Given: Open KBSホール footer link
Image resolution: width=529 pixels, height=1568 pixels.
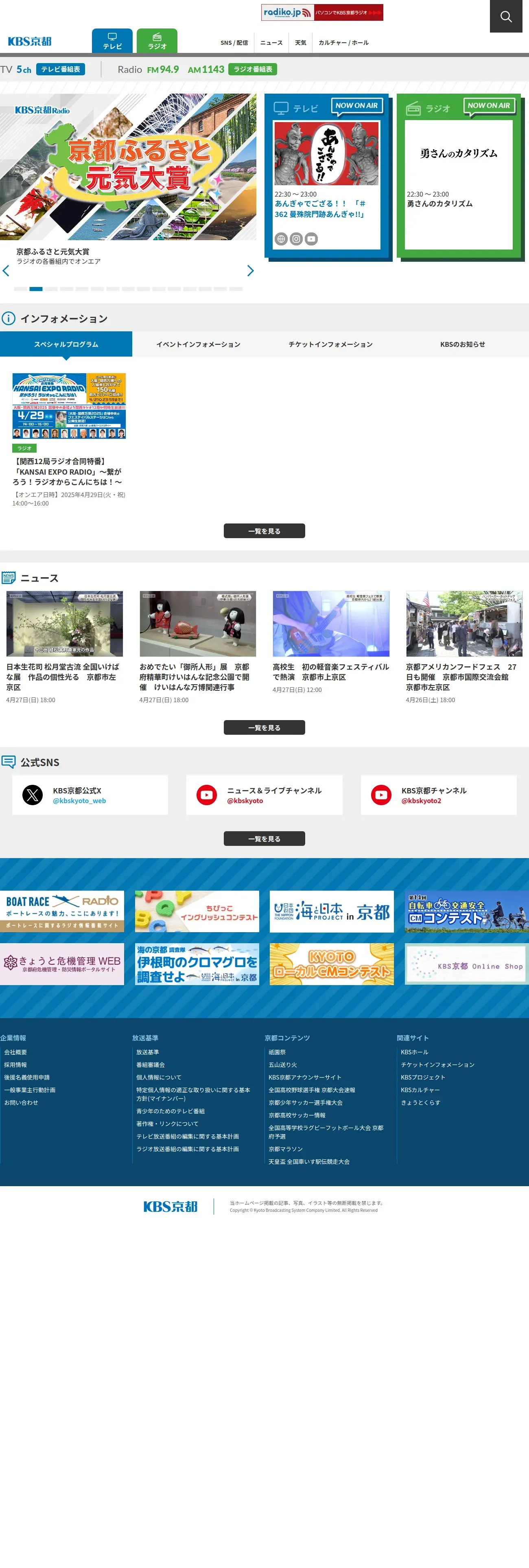Looking at the screenshot, I should click(x=414, y=1052).
